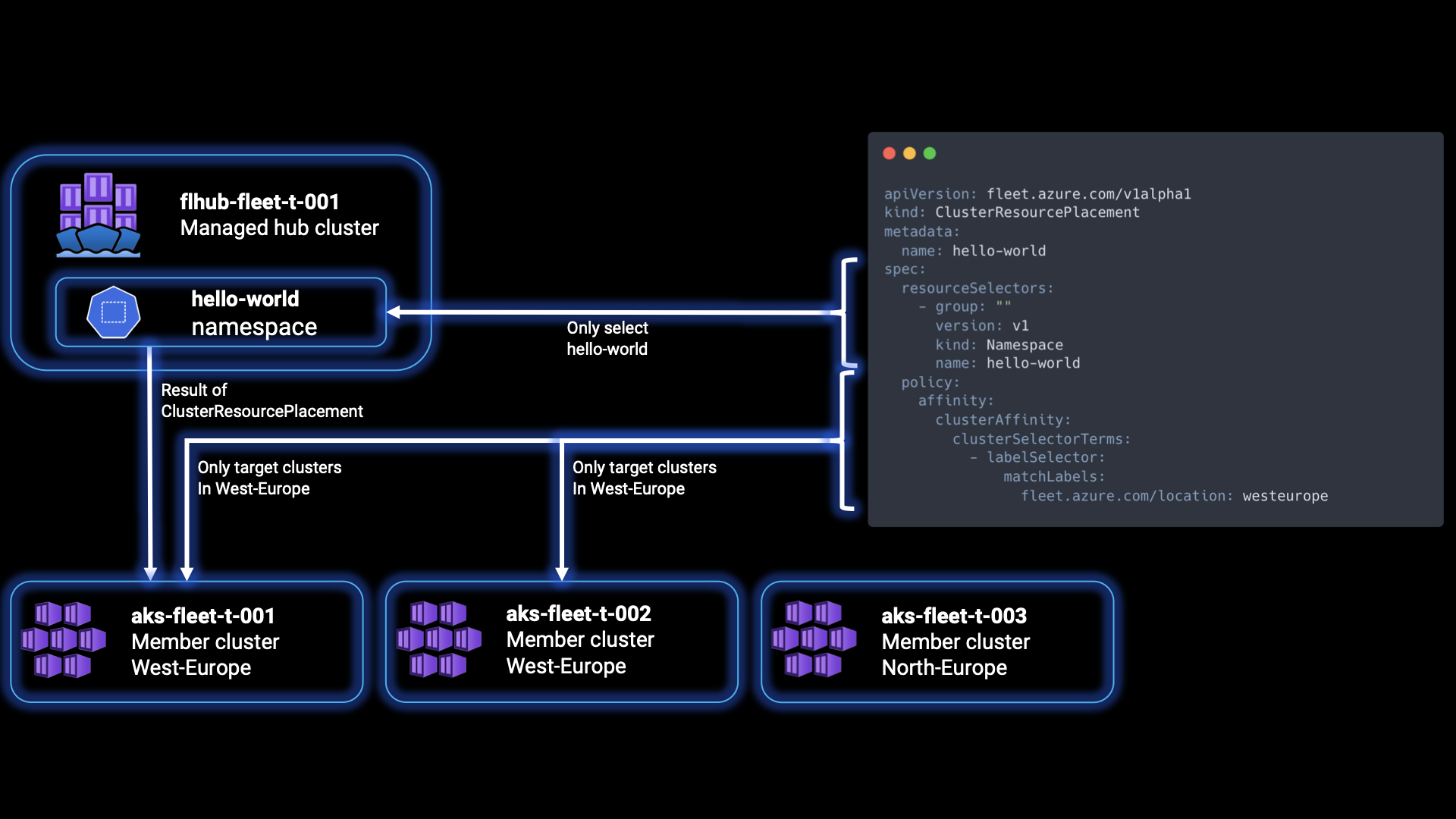Click the aks-fleet-t-003 cluster icon
The width and height of the screenshot is (1456, 819).
(814, 639)
